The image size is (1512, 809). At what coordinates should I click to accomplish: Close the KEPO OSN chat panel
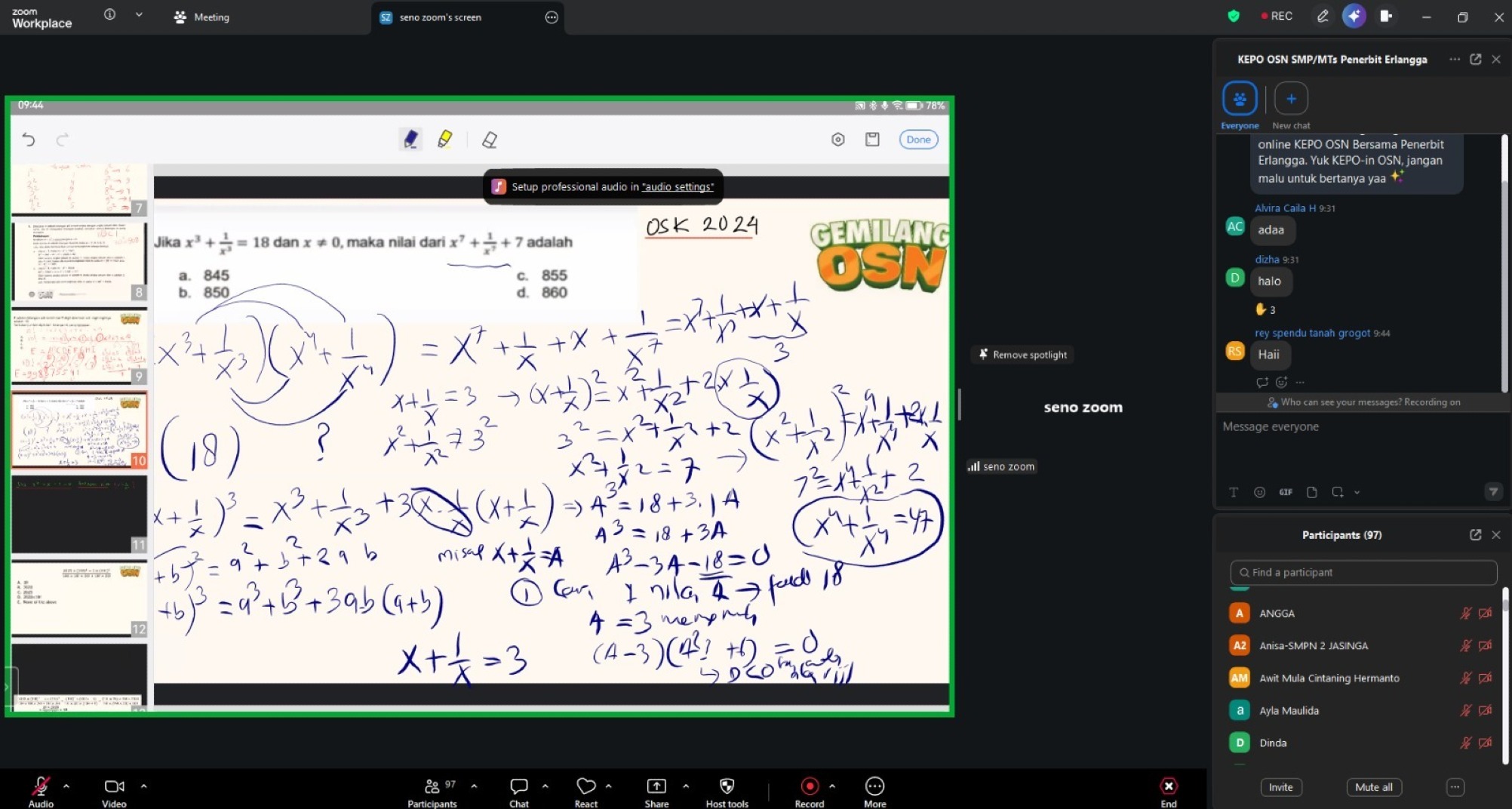click(x=1496, y=59)
